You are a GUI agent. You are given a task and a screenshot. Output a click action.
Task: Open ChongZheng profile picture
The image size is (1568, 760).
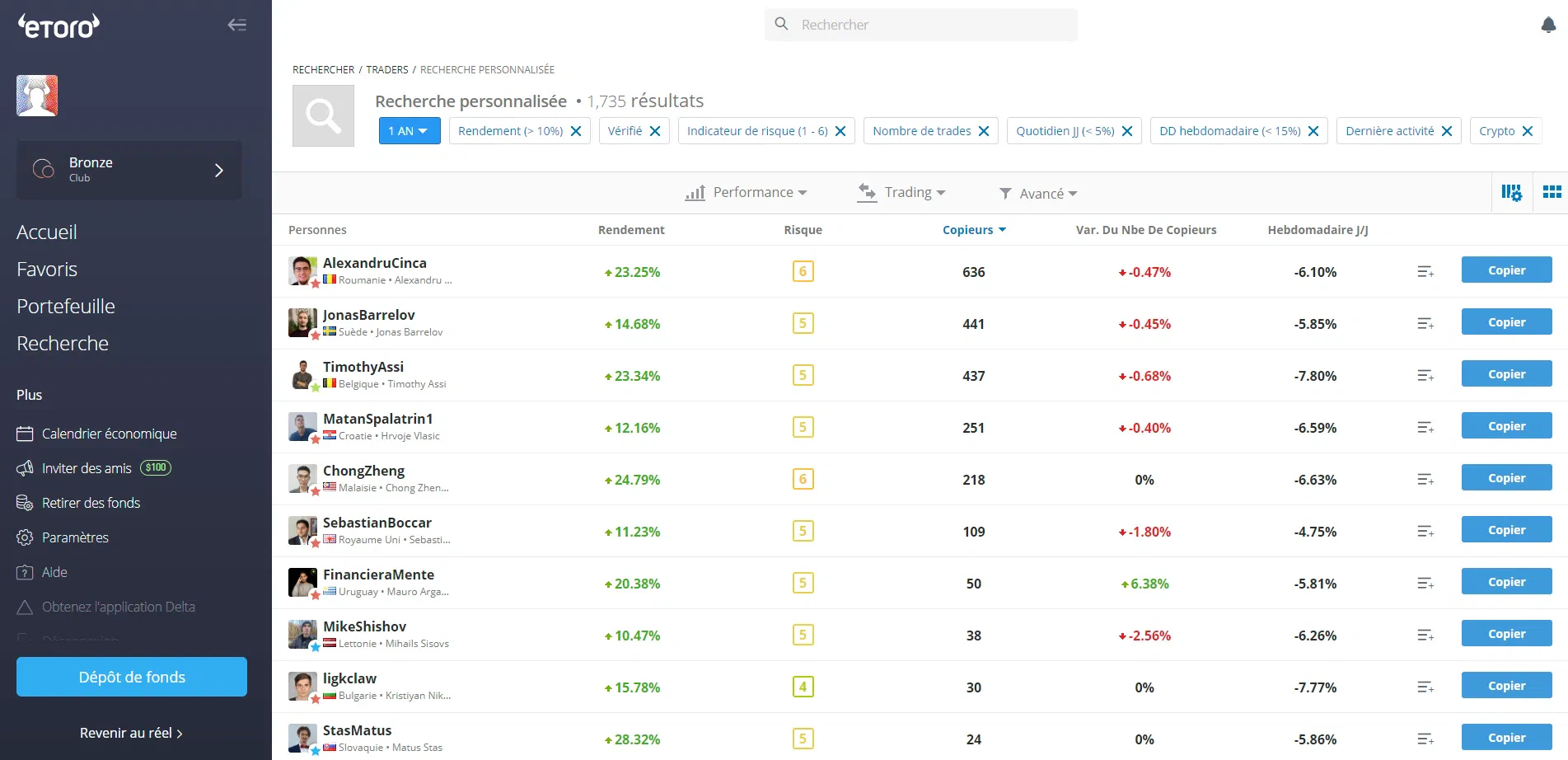302,479
